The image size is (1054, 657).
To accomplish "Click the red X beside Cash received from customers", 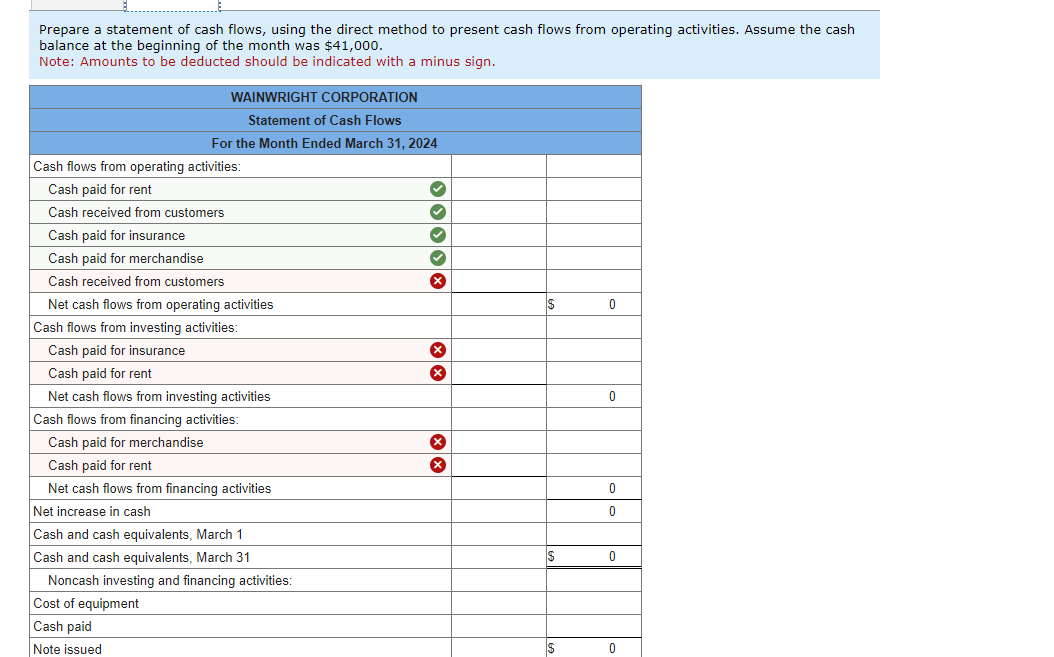I will (x=437, y=281).
